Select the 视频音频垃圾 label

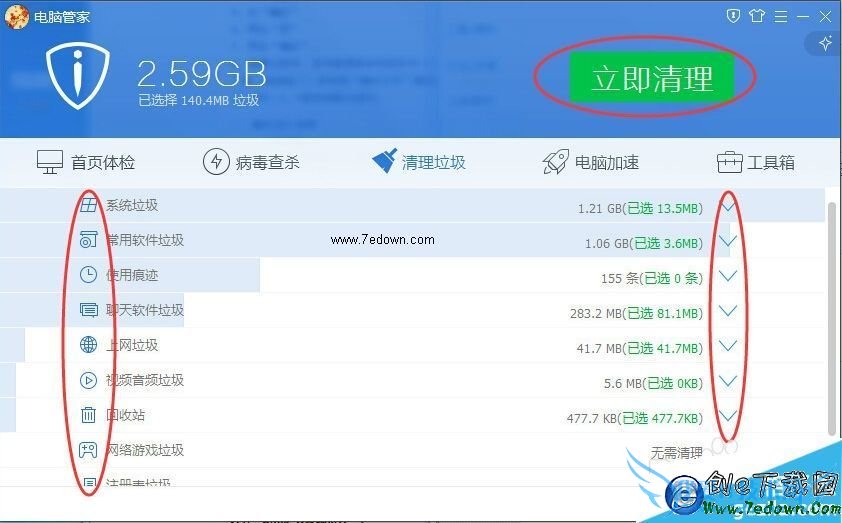tap(144, 380)
